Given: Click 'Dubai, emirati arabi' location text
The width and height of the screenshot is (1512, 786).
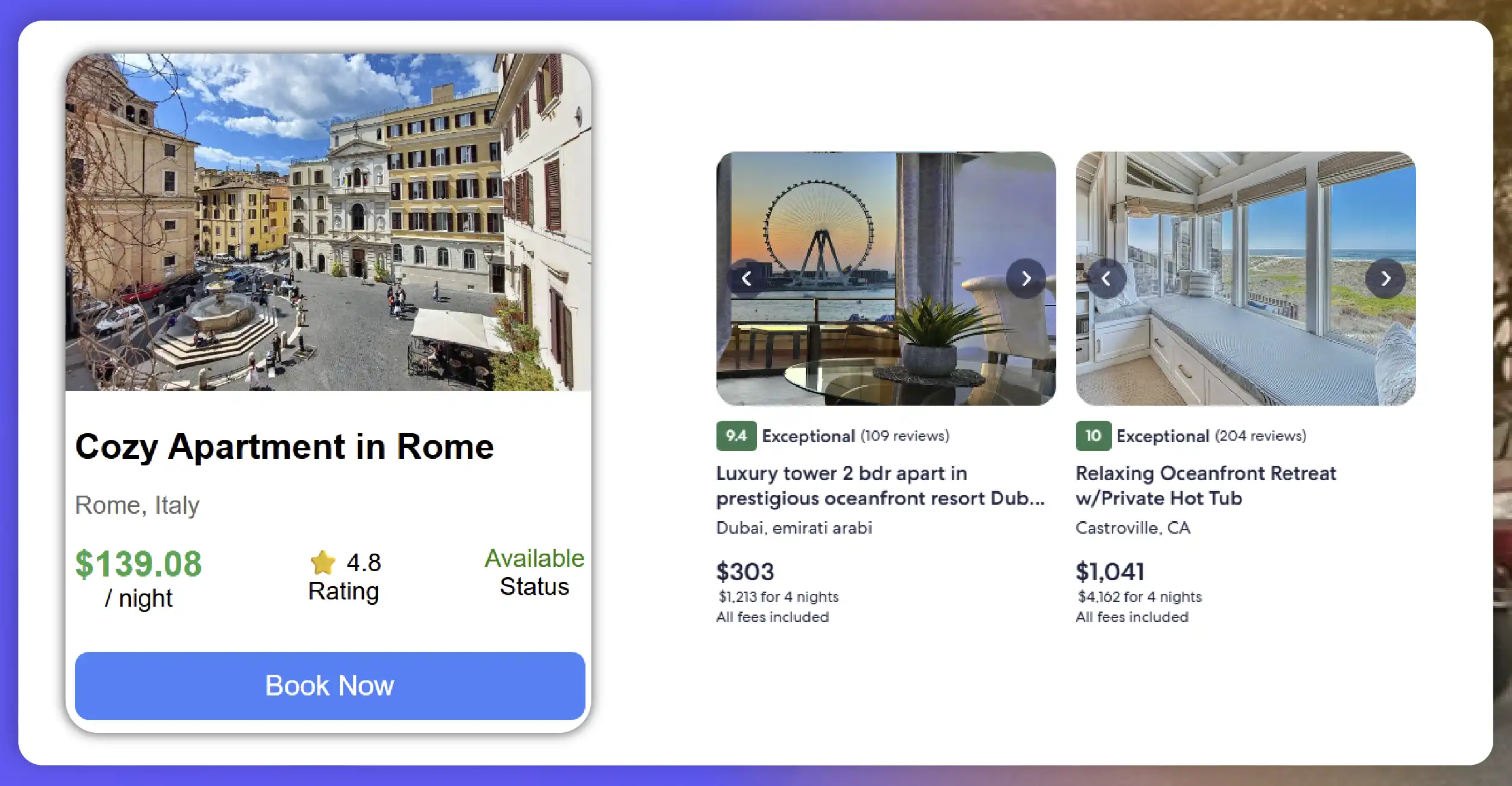Looking at the screenshot, I should click(794, 528).
